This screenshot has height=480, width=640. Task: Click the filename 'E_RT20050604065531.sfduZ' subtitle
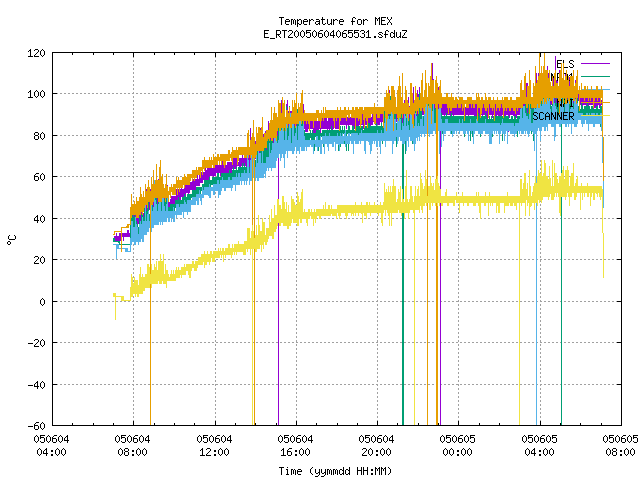click(x=335, y=34)
